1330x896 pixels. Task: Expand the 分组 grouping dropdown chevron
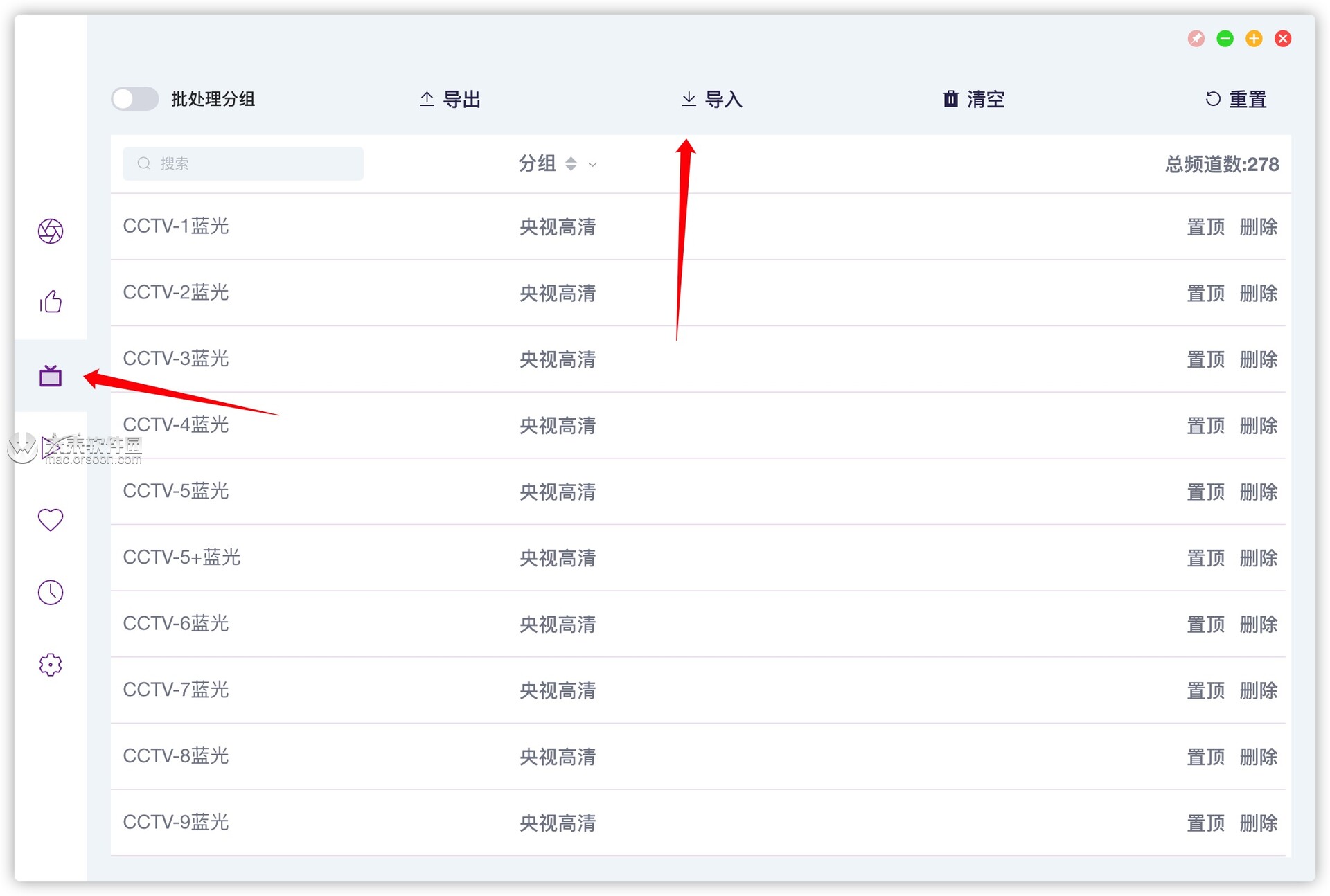click(x=592, y=165)
